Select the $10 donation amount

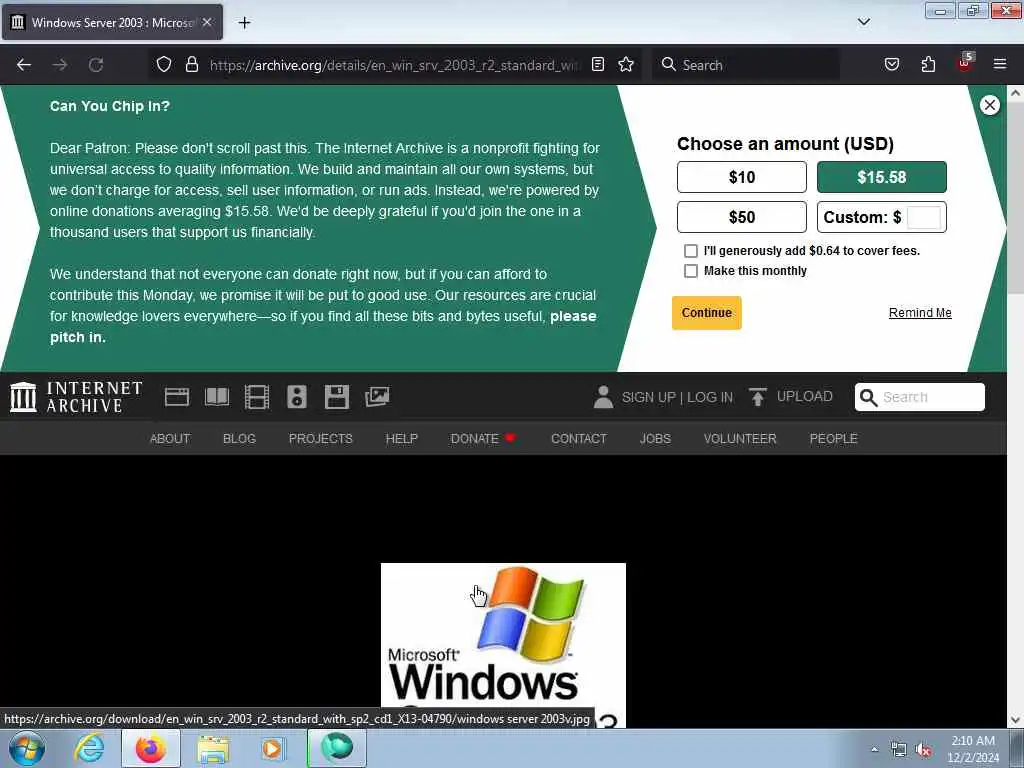pos(742,177)
